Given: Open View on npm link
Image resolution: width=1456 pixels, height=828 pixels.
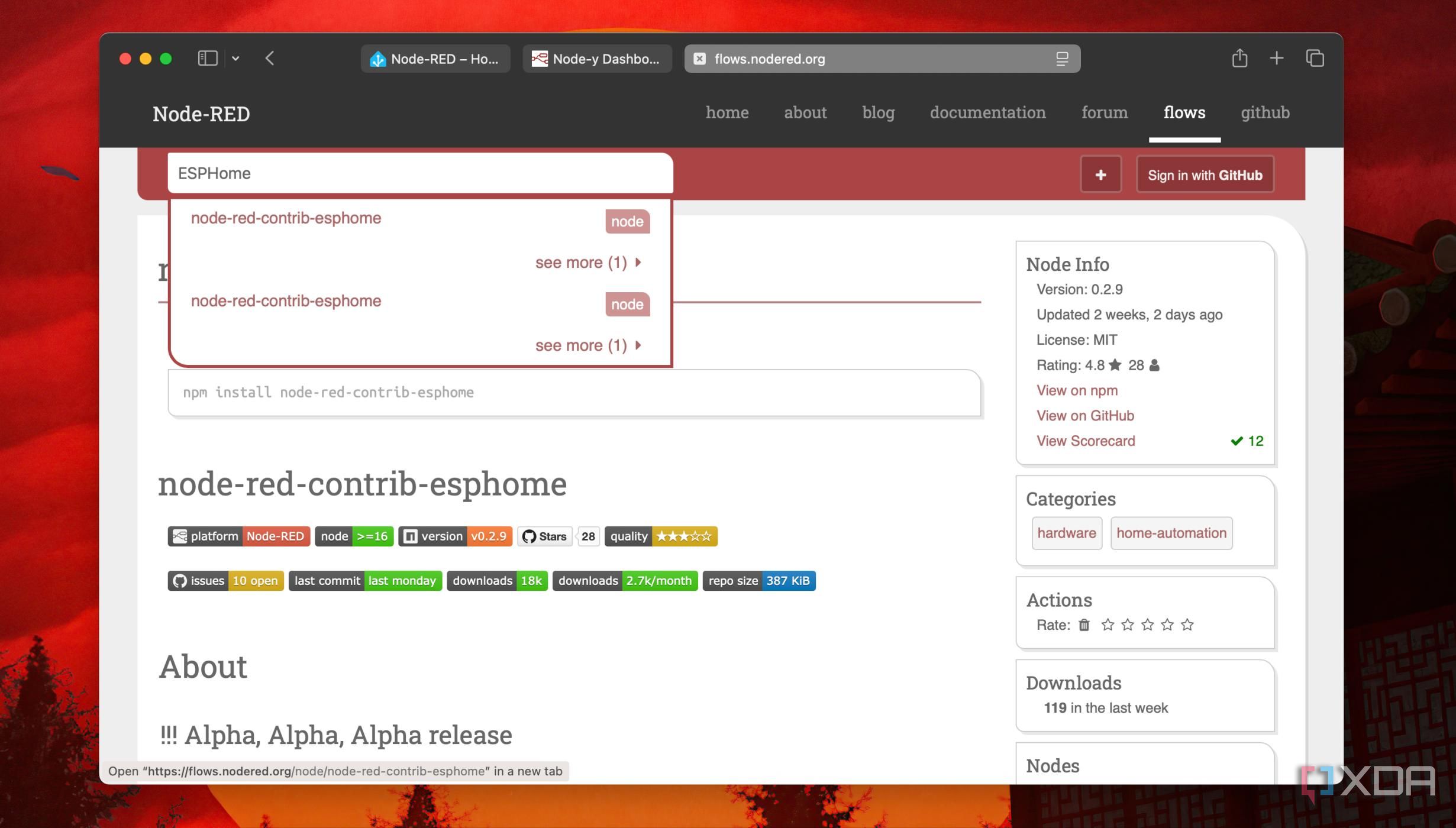Looking at the screenshot, I should coord(1077,390).
